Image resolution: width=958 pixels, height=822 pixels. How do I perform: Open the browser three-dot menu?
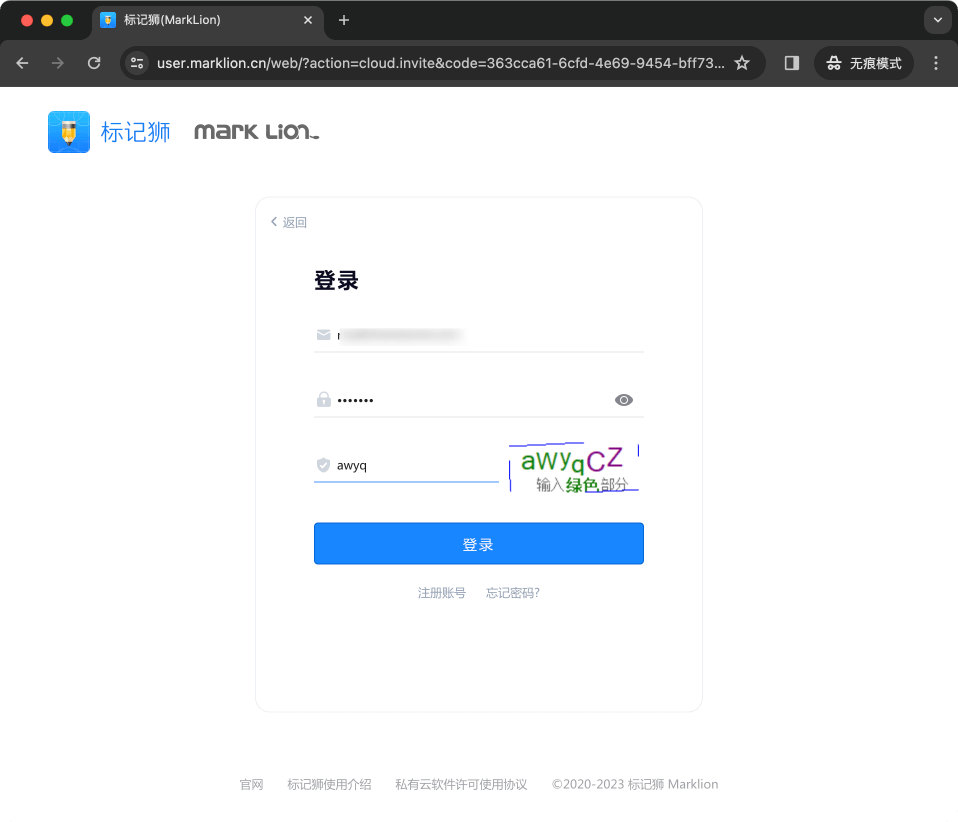[935, 62]
